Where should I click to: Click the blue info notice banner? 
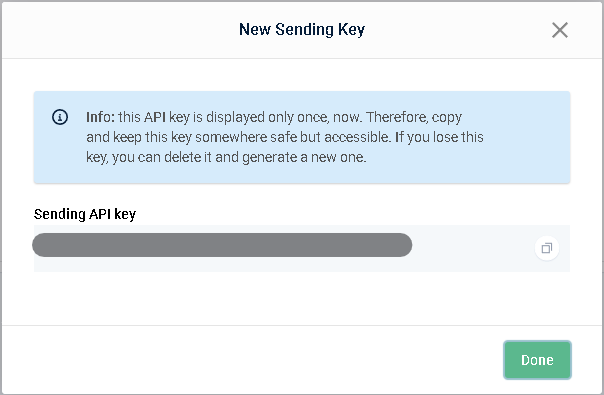[x=302, y=137]
